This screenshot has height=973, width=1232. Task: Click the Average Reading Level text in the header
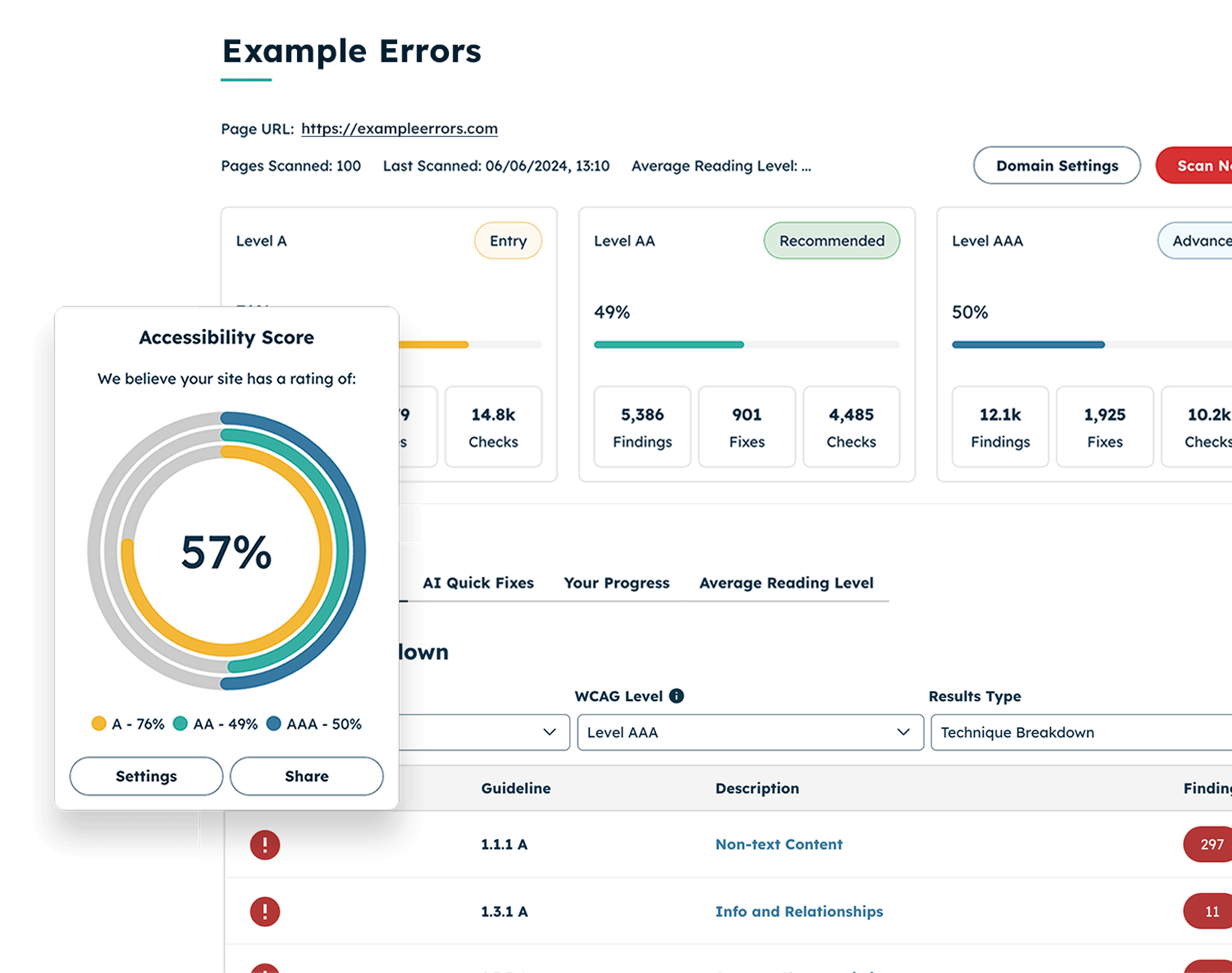(x=721, y=166)
